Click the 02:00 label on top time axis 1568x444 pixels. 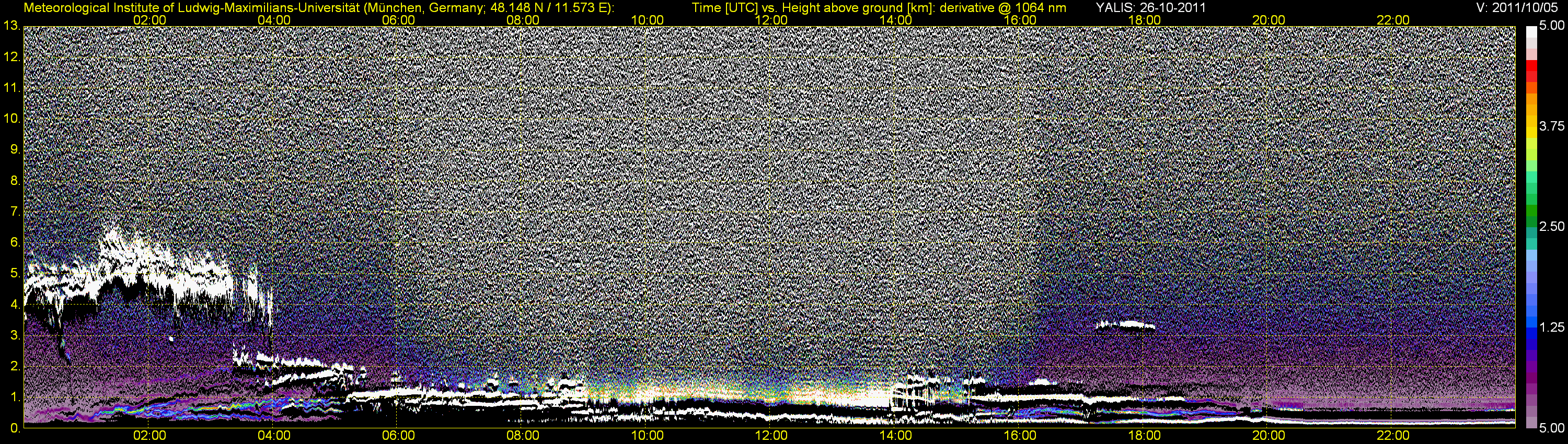coord(149,20)
